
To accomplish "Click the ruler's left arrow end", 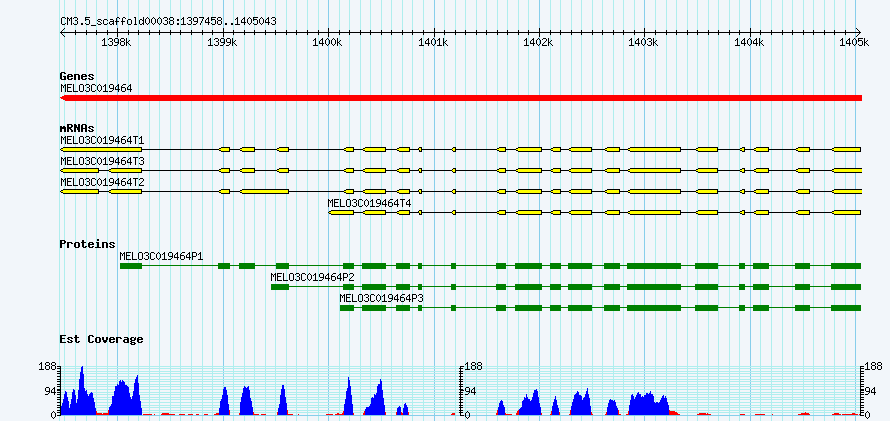I will coord(62,32).
